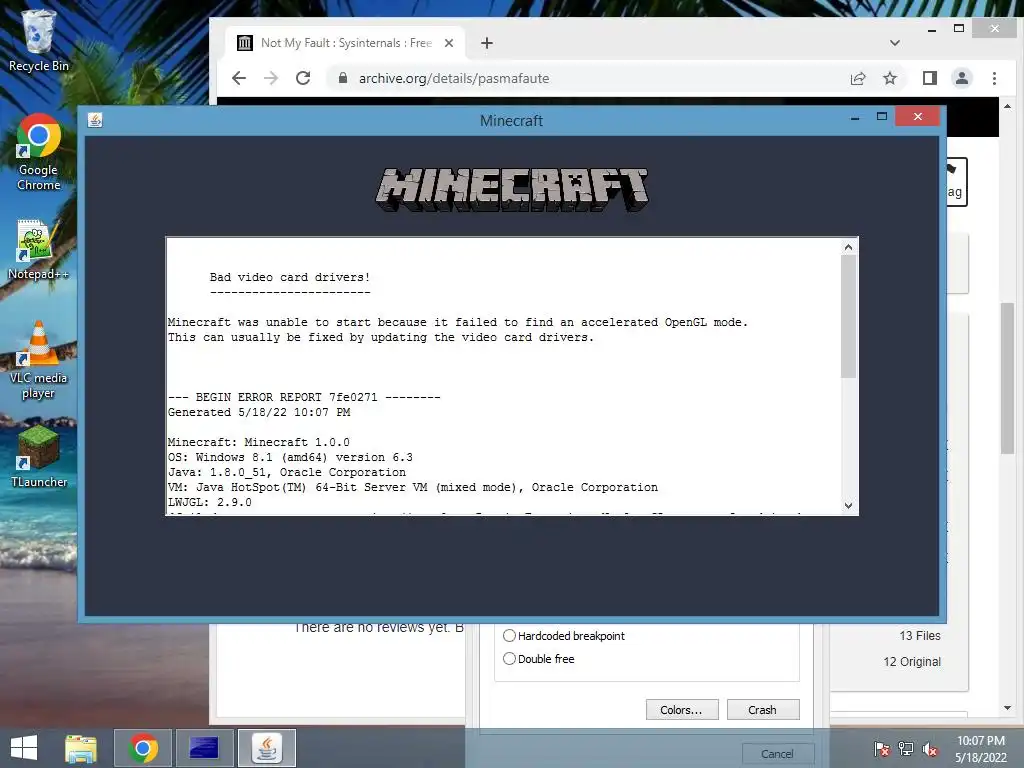Select the Hardcoded breakpoint radio option
The image size is (1024, 768).
point(509,635)
